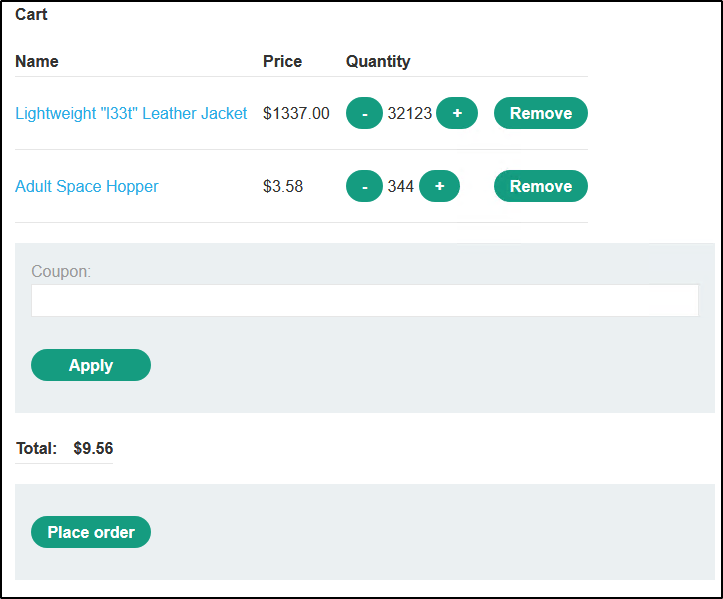This screenshot has height=599, width=723.
Task: Decrease the Adult Space Hopper quantity
Action: point(364,186)
